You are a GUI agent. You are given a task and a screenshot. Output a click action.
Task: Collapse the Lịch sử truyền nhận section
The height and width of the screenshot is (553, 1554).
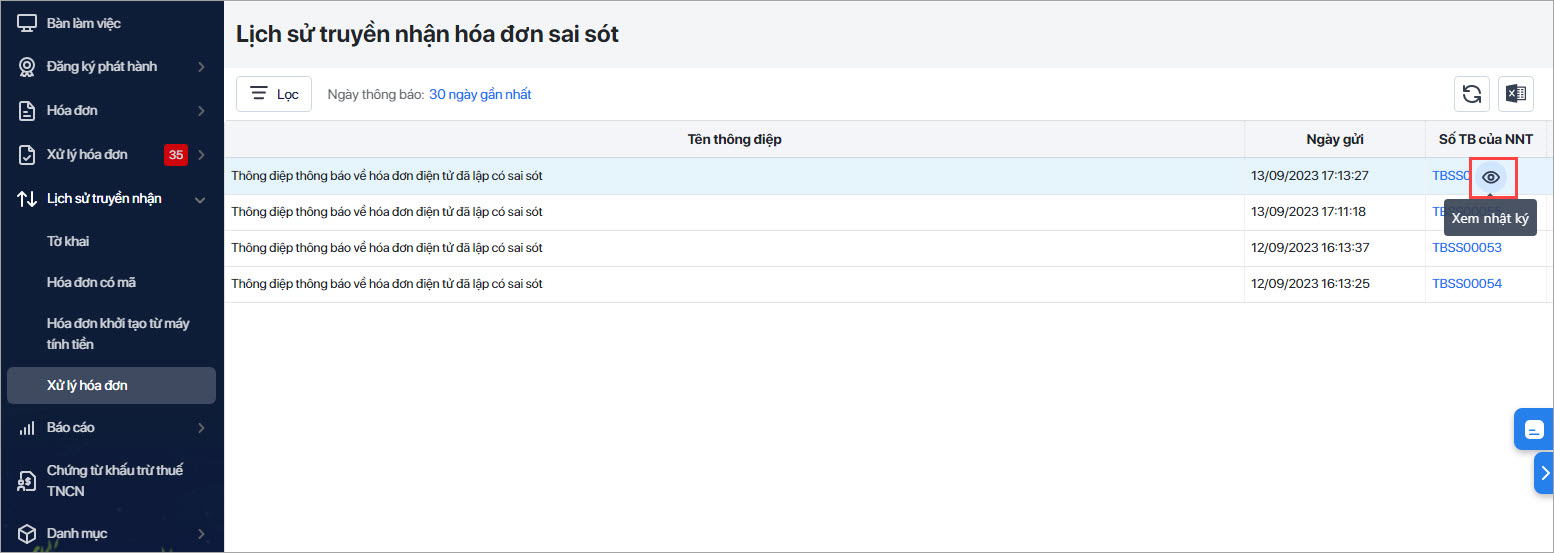point(201,199)
